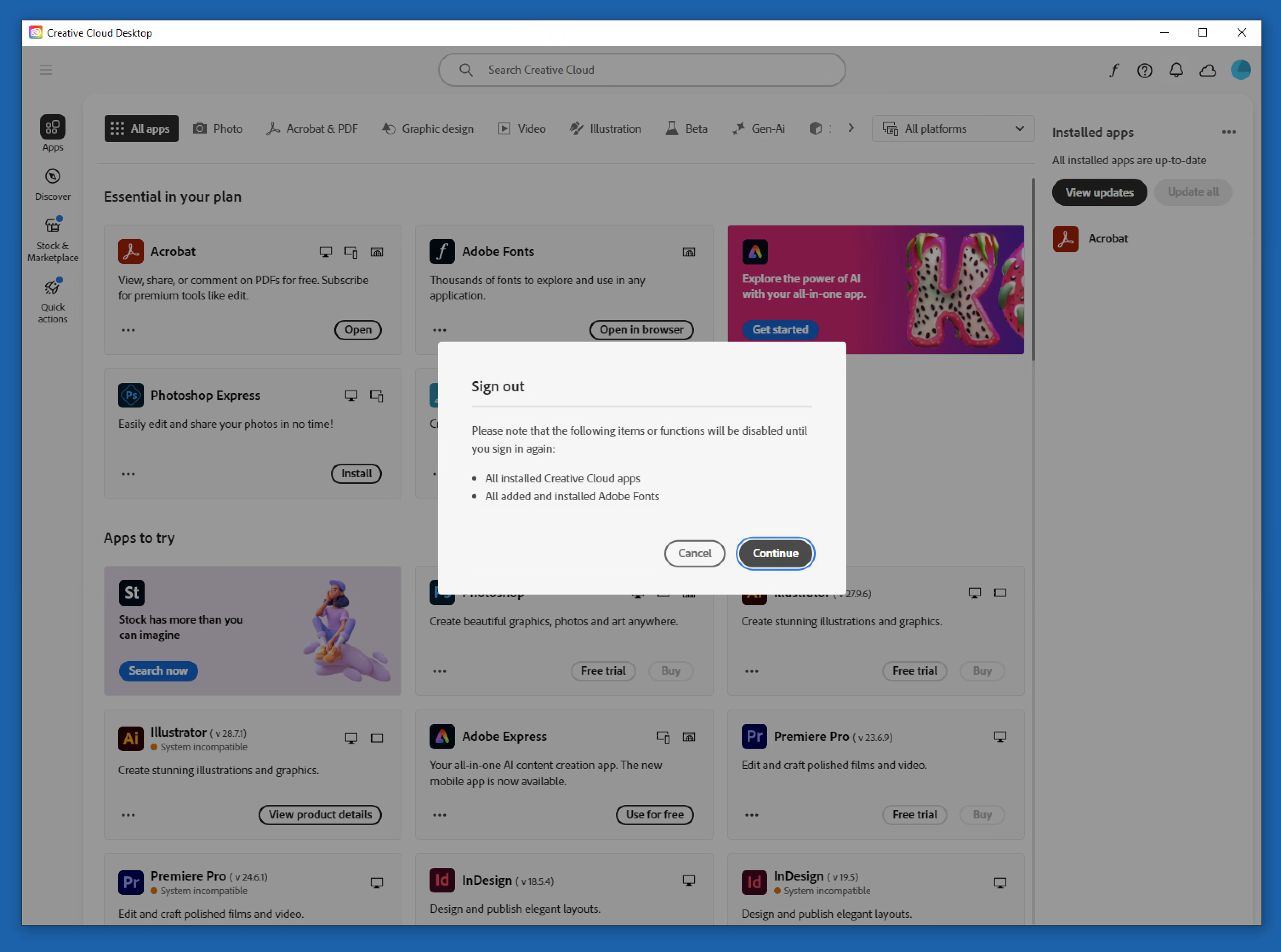Cancel the Sign out dialog

(x=694, y=553)
